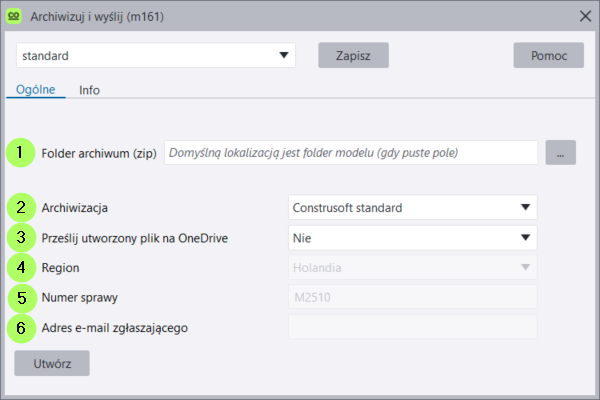Click green marker number 1
Image resolution: width=600 pixels, height=400 pixels.
(20, 153)
